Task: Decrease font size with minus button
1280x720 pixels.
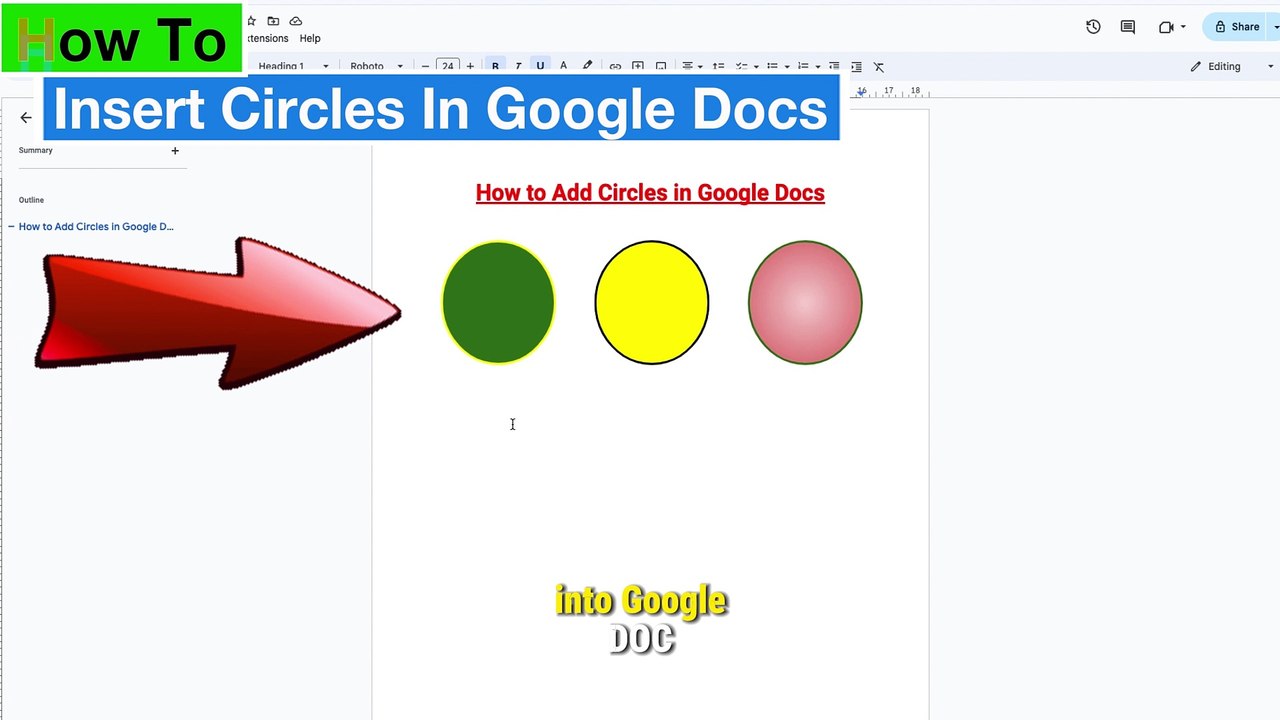Action: [x=425, y=67]
